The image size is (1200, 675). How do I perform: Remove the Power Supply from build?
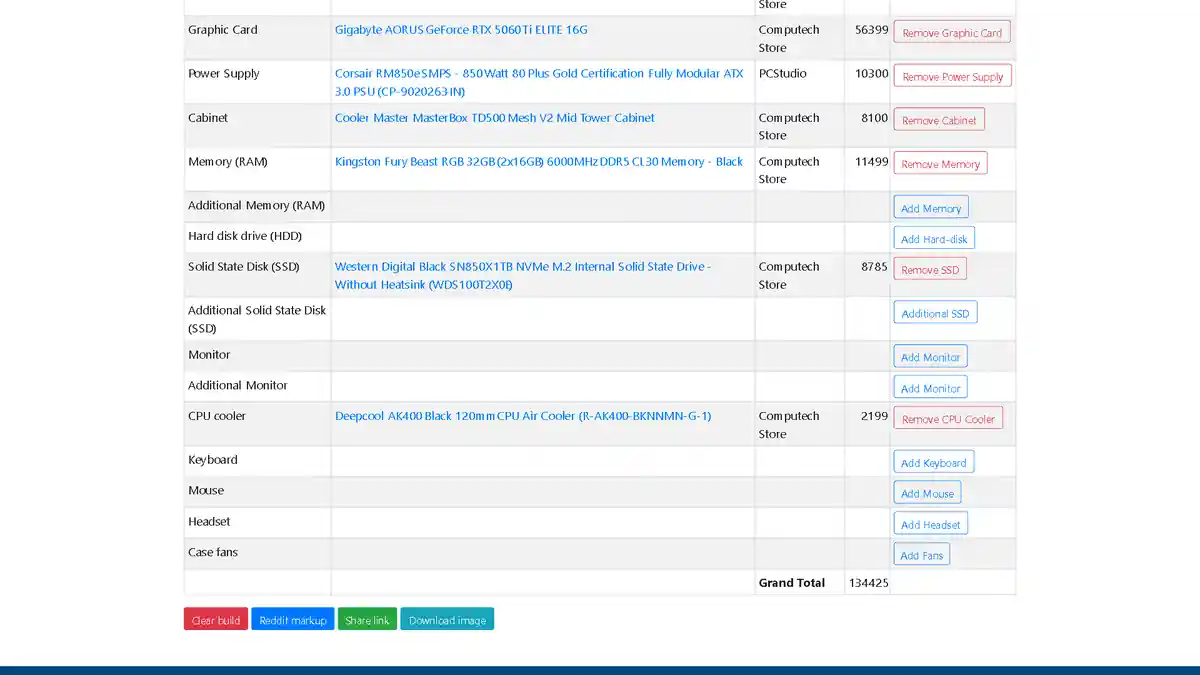click(952, 76)
